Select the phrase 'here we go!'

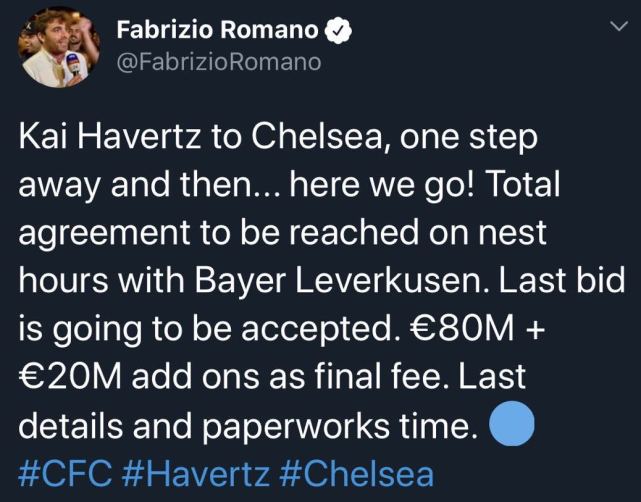coord(383,185)
